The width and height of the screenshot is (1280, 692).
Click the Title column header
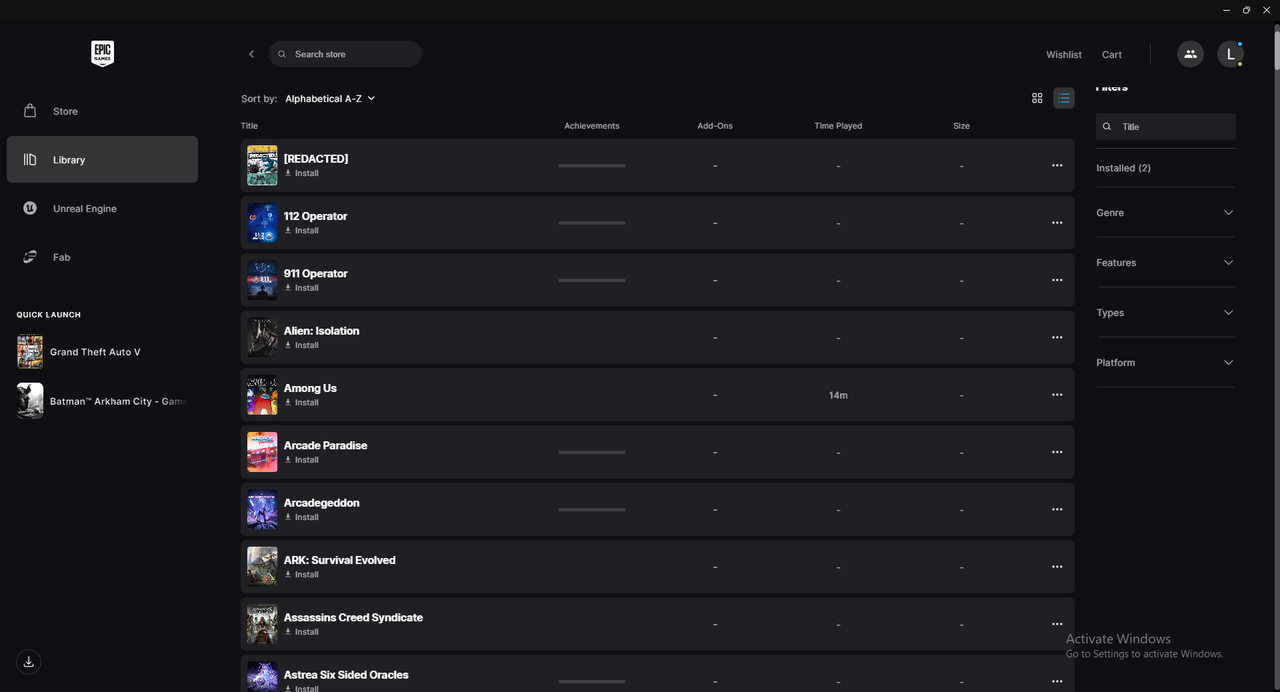tap(249, 126)
